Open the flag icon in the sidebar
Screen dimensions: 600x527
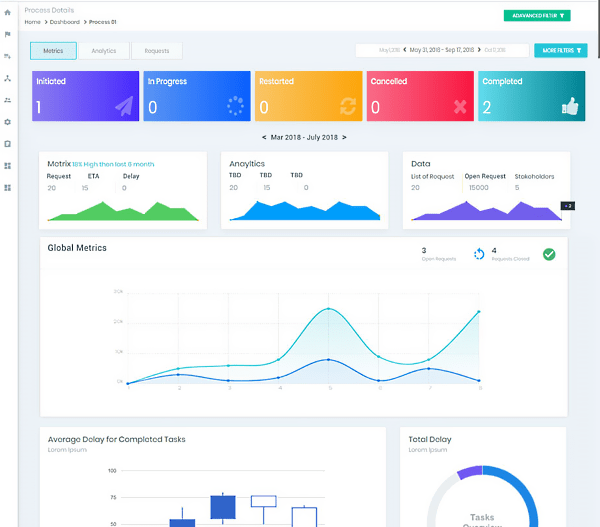point(8,34)
